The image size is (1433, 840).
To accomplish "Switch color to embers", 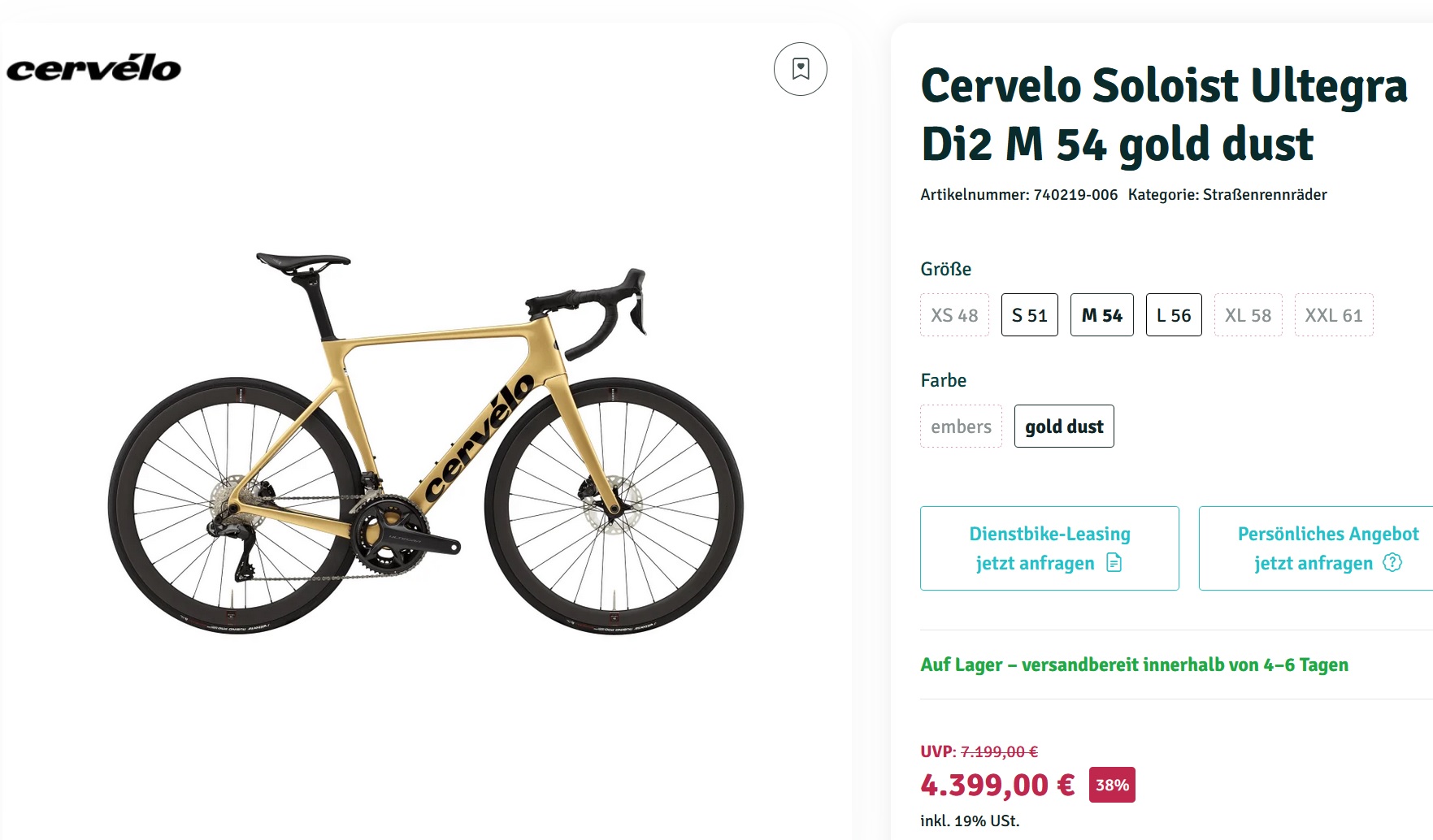I will click(961, 426).
